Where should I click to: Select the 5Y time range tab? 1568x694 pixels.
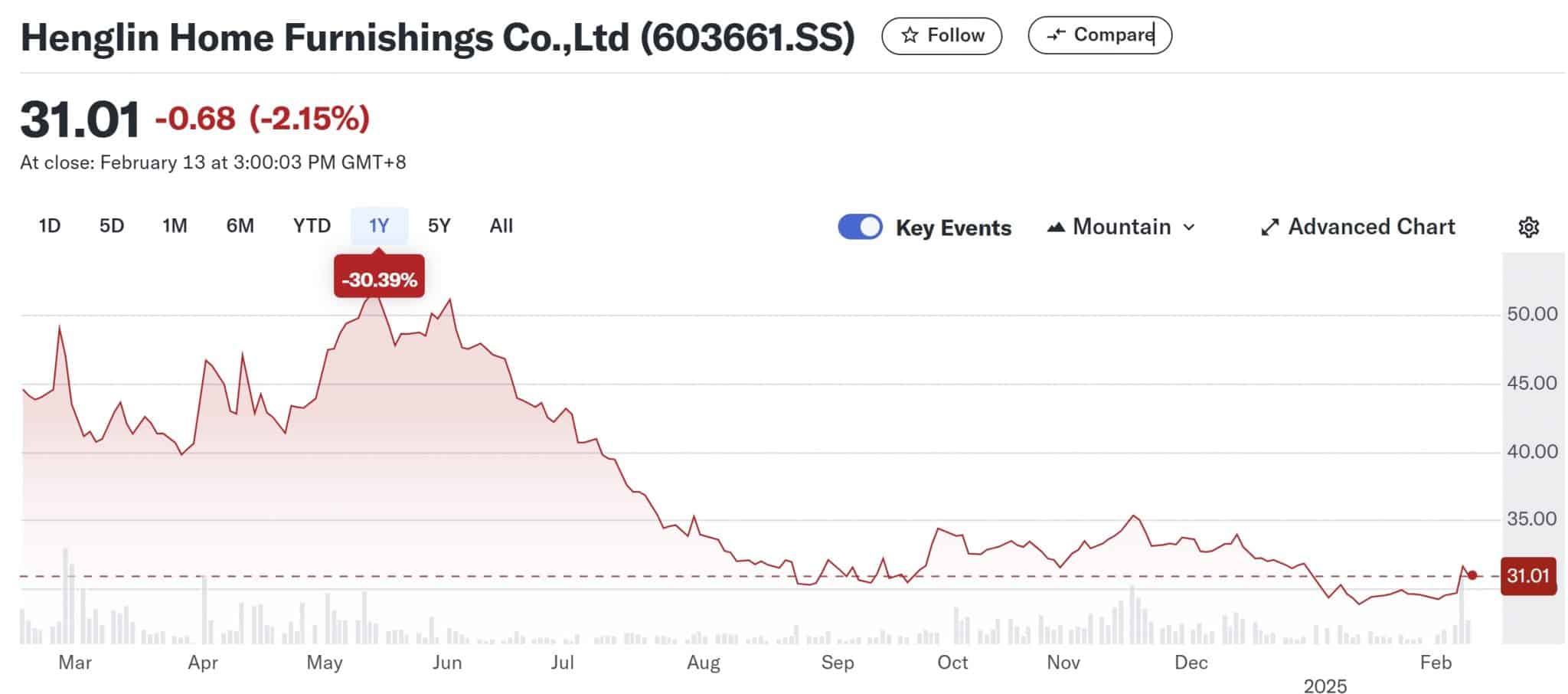(439, 226)
